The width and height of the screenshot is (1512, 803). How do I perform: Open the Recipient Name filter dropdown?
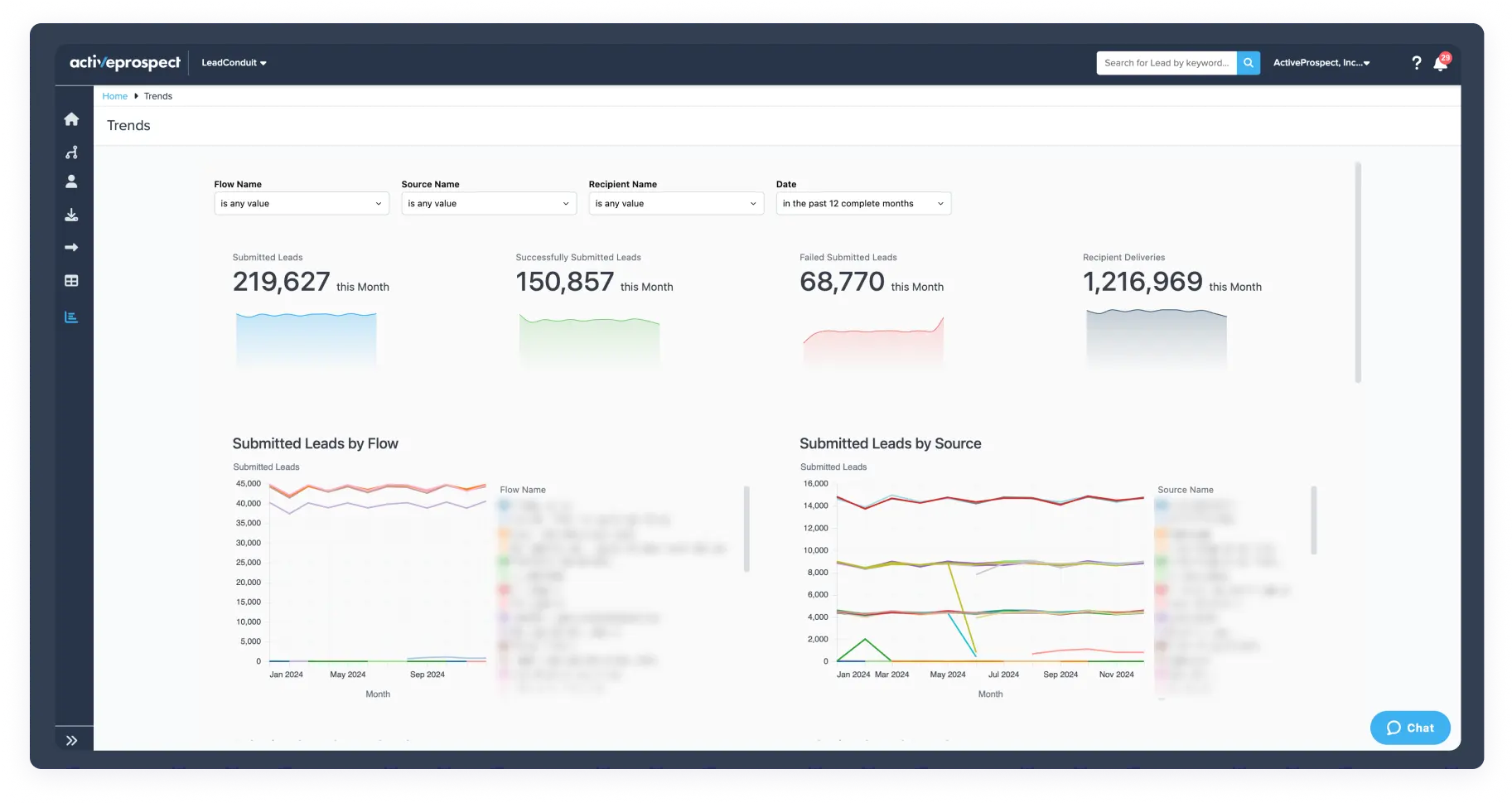(x=676, y=203)
